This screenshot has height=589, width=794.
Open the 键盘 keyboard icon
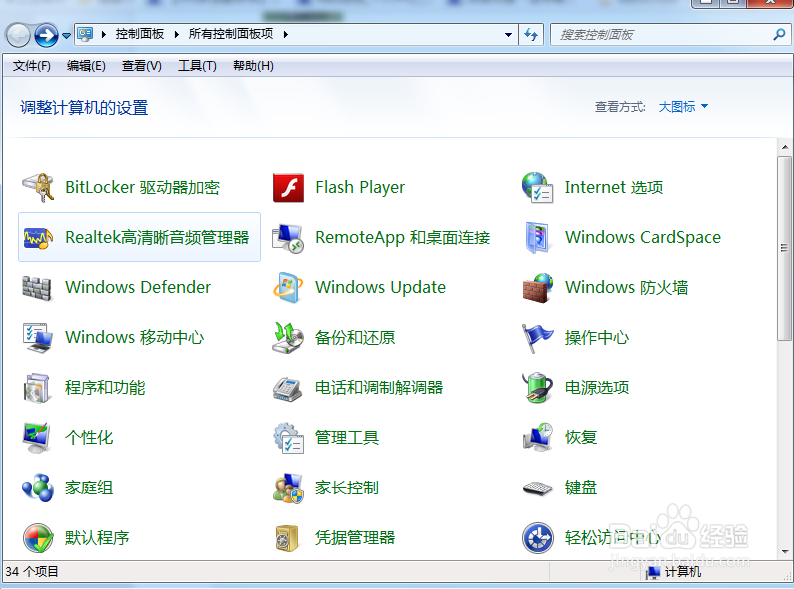537,488
